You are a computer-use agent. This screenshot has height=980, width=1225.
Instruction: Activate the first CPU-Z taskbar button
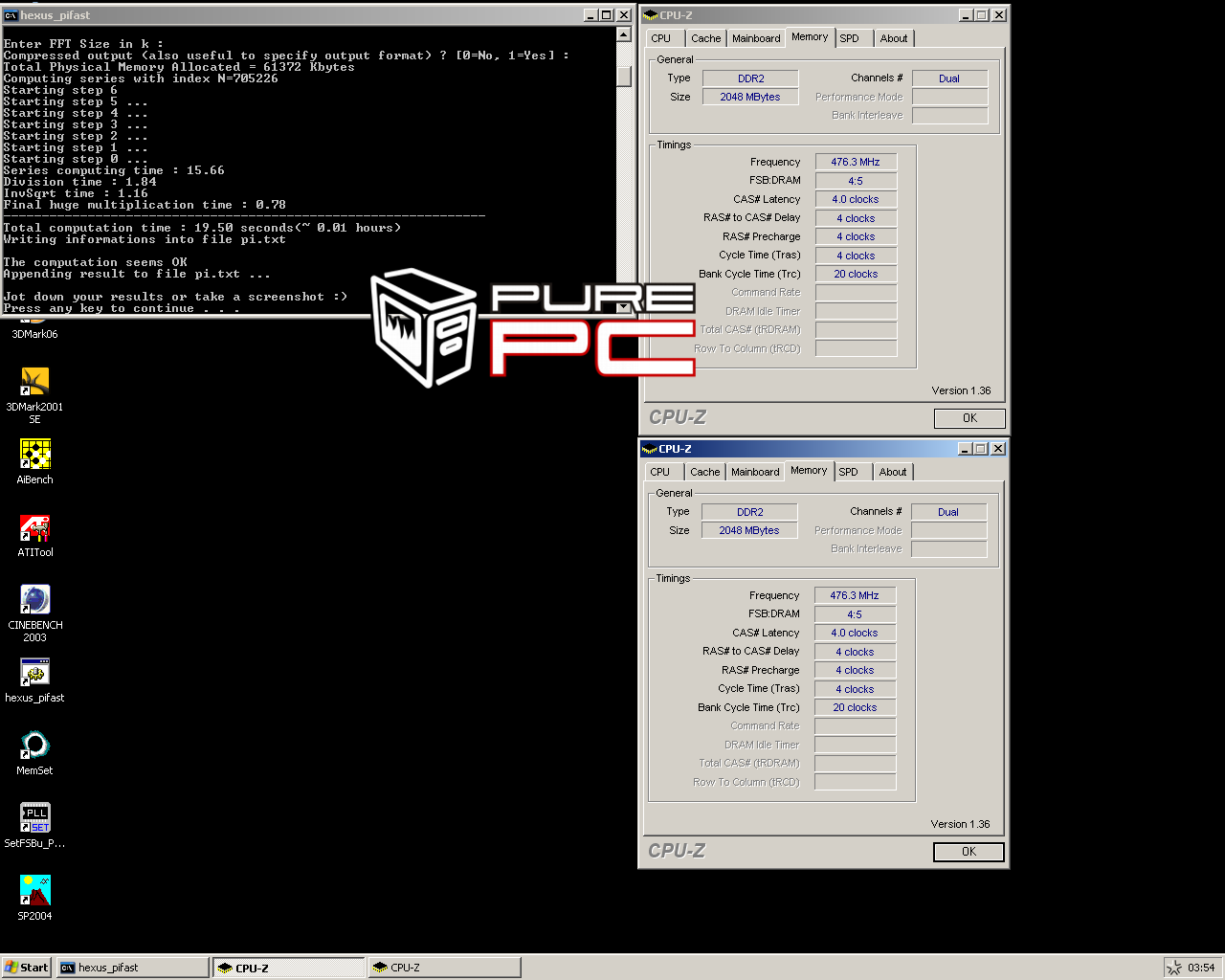point(288,968)
